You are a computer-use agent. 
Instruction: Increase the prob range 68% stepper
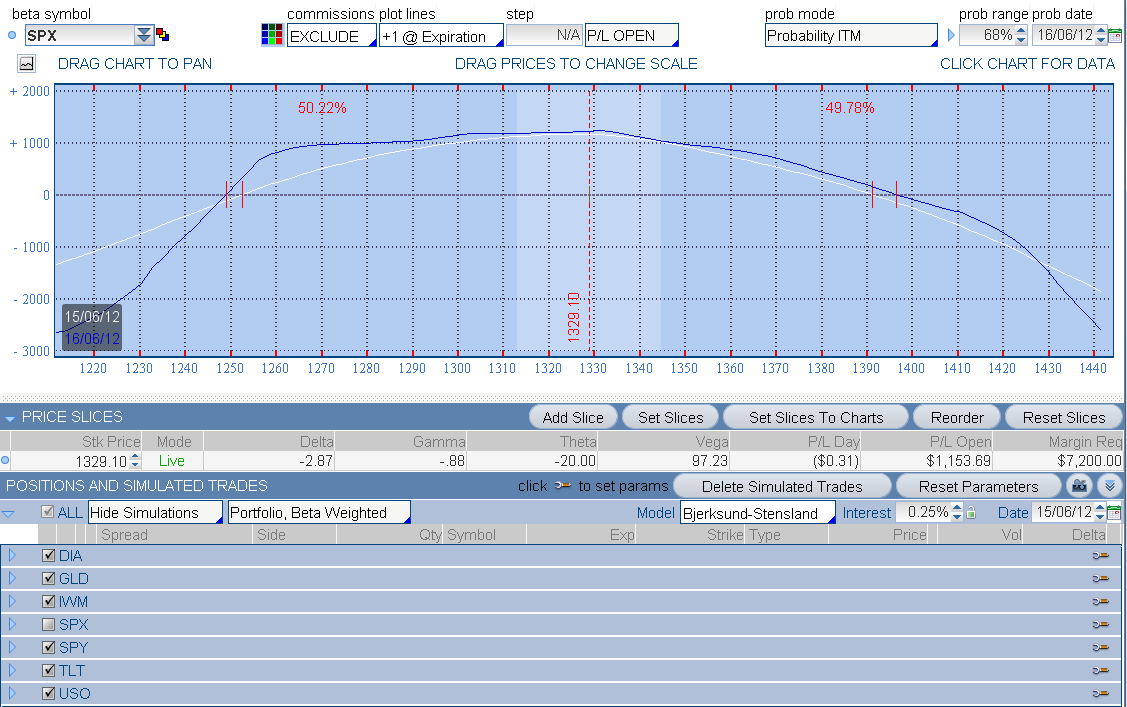[1021, 30]
